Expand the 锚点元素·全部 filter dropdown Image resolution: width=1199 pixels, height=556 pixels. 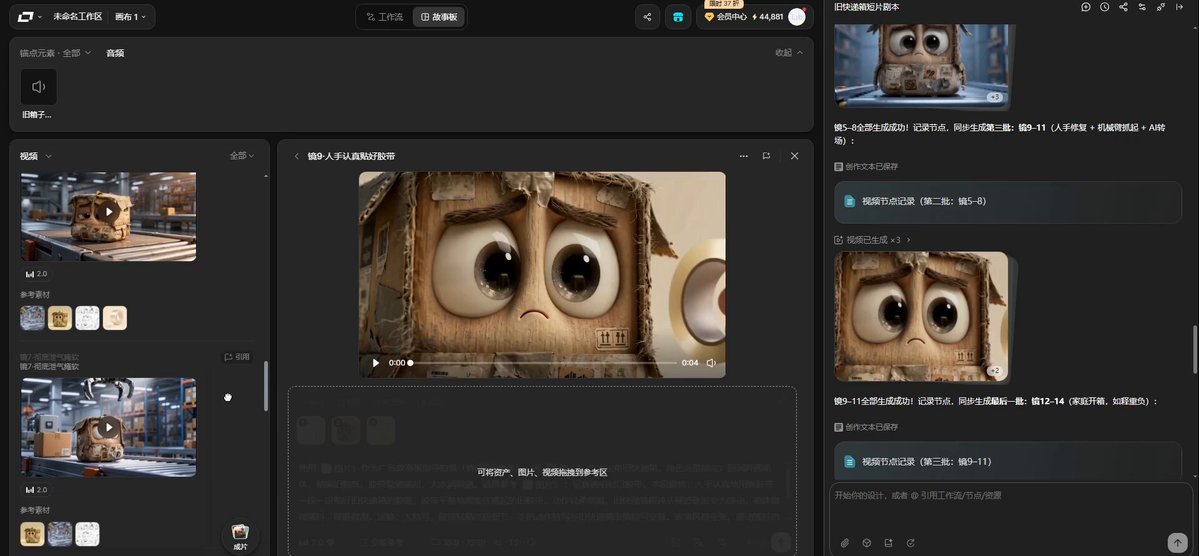click(x=55, y=53)
